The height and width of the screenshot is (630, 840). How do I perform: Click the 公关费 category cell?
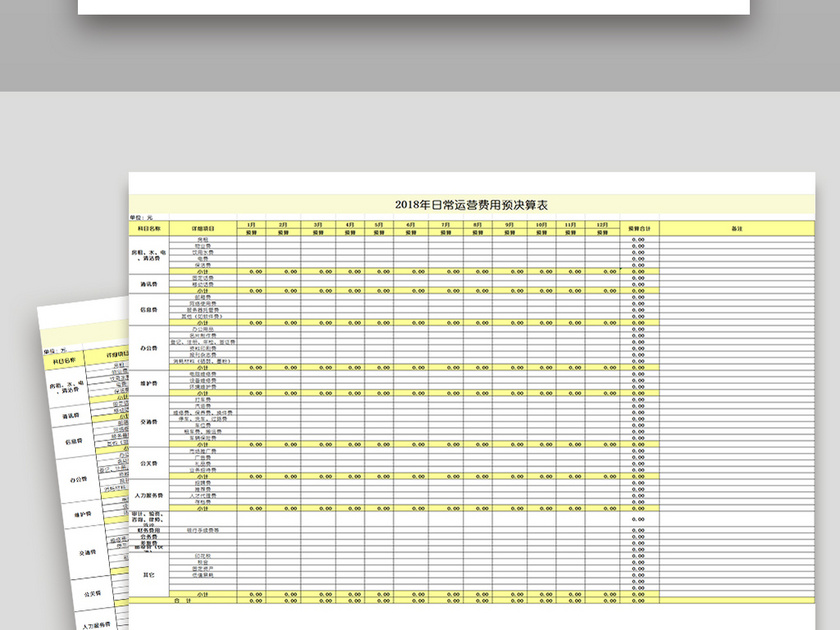[146, 464]
